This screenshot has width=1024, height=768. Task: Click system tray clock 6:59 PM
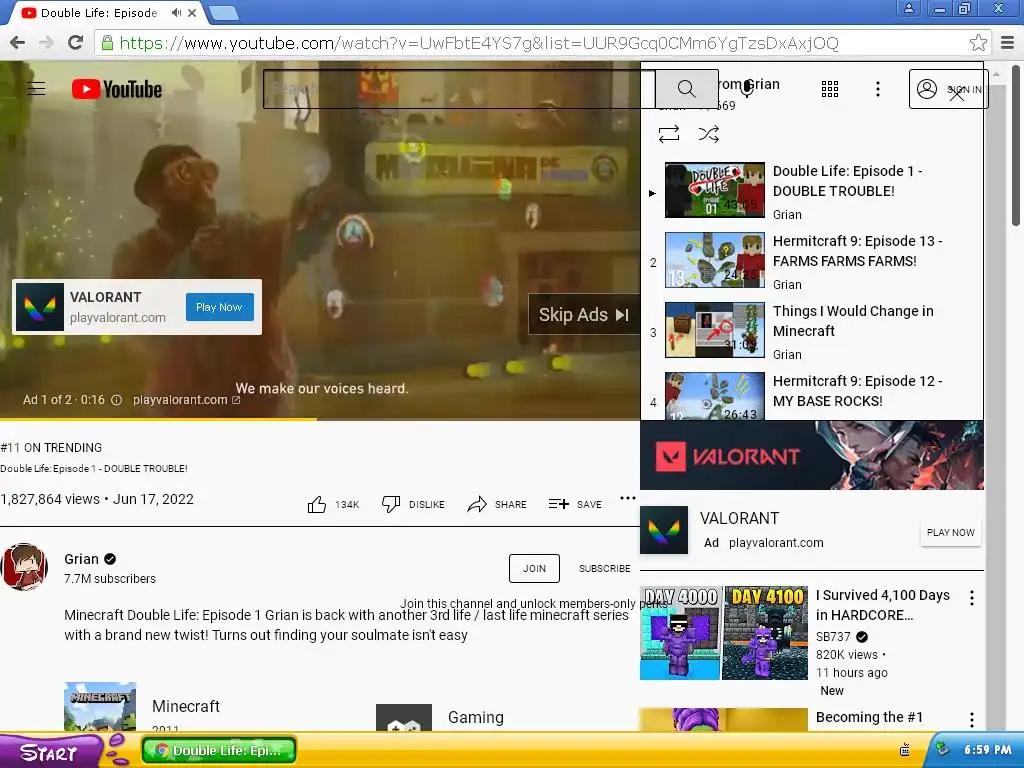pos(987,750)
